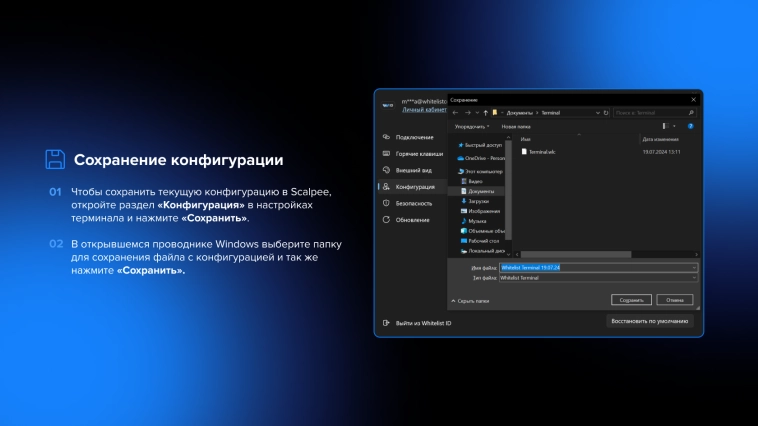Open the Безопасность section
The height and width of the screenshot is (426, 758).
click(x=412, y=204)
